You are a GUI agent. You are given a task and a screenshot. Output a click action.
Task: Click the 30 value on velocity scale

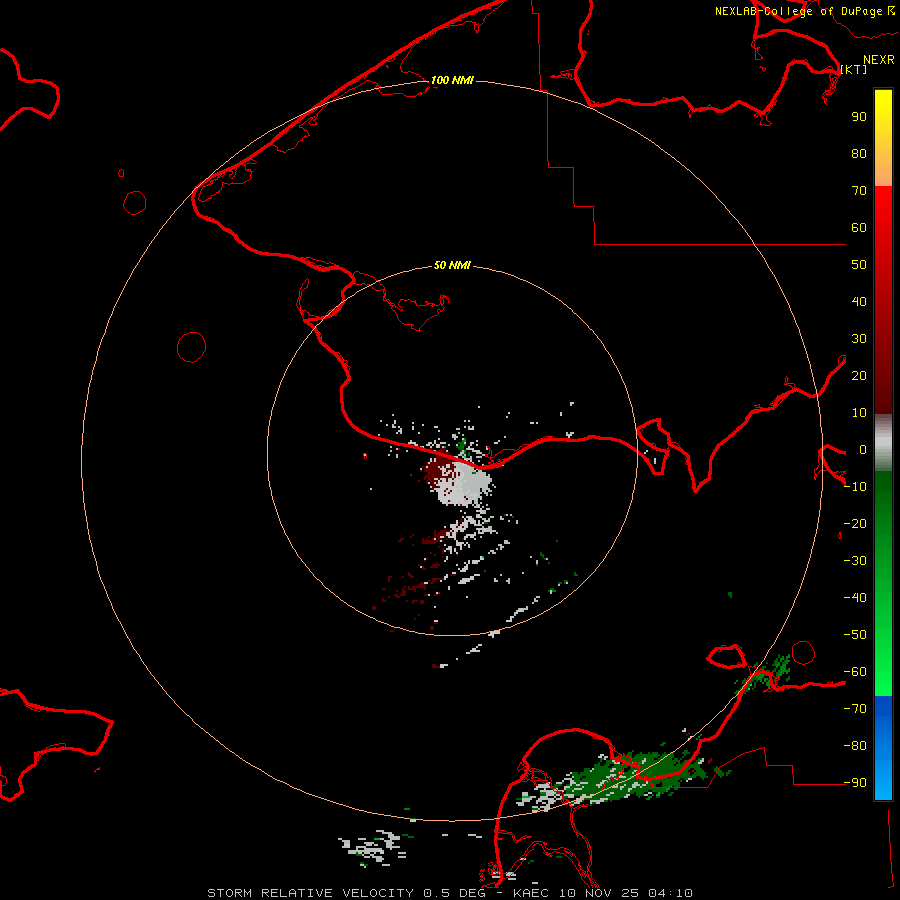coord(859,339)
